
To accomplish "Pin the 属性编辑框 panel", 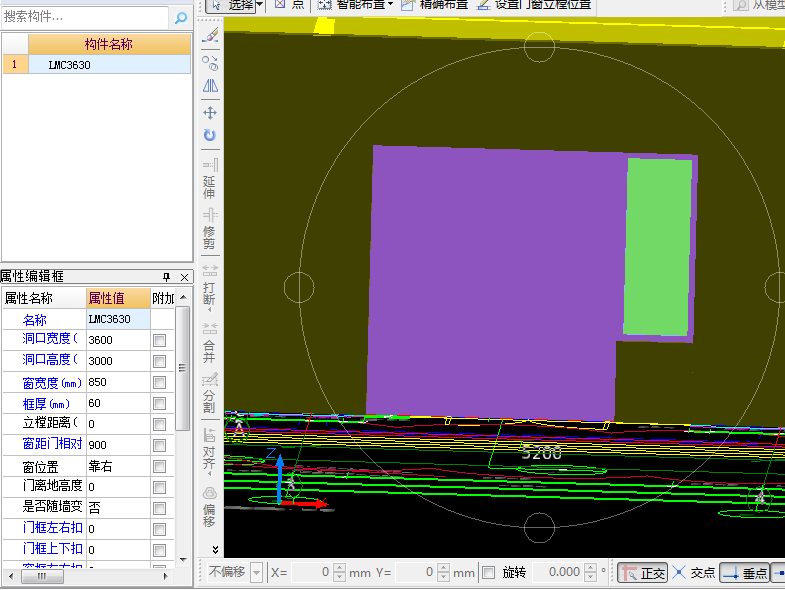I will pyautogui.click(x=167, y=277).
